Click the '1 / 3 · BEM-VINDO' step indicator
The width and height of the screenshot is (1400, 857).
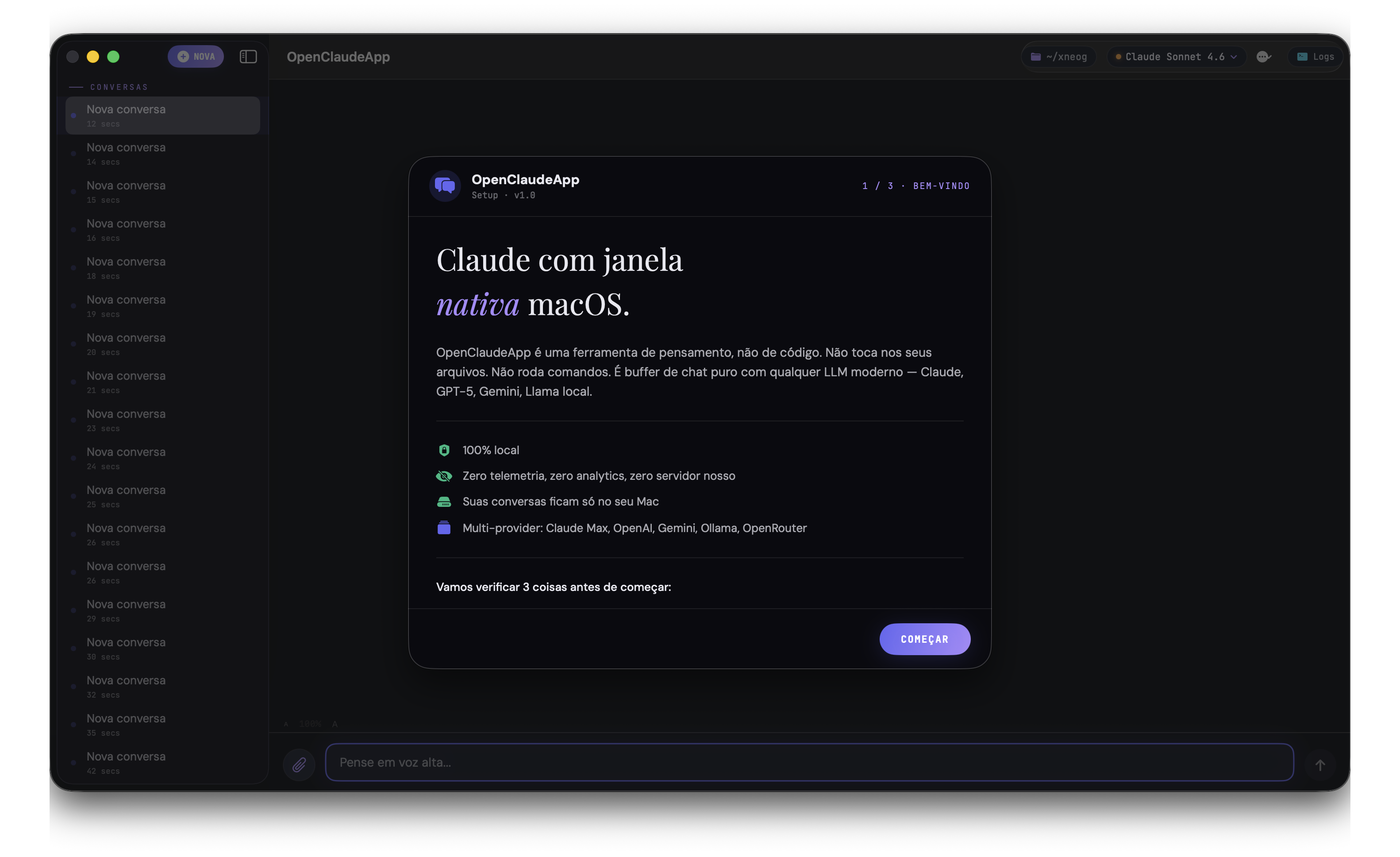click(x=915, y=186)
